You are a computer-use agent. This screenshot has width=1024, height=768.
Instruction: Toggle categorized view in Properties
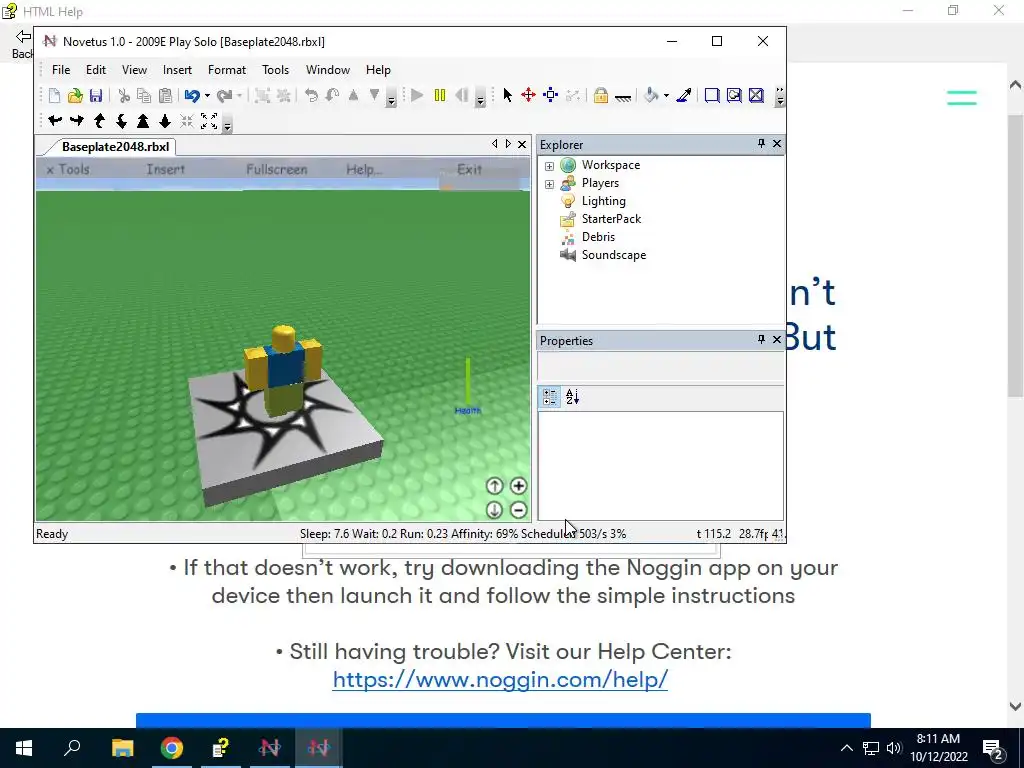click(x=550, y=396)
